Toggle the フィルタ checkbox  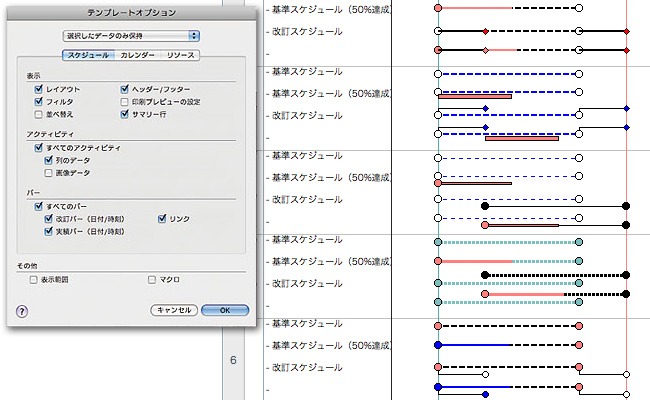click(37, 101)
